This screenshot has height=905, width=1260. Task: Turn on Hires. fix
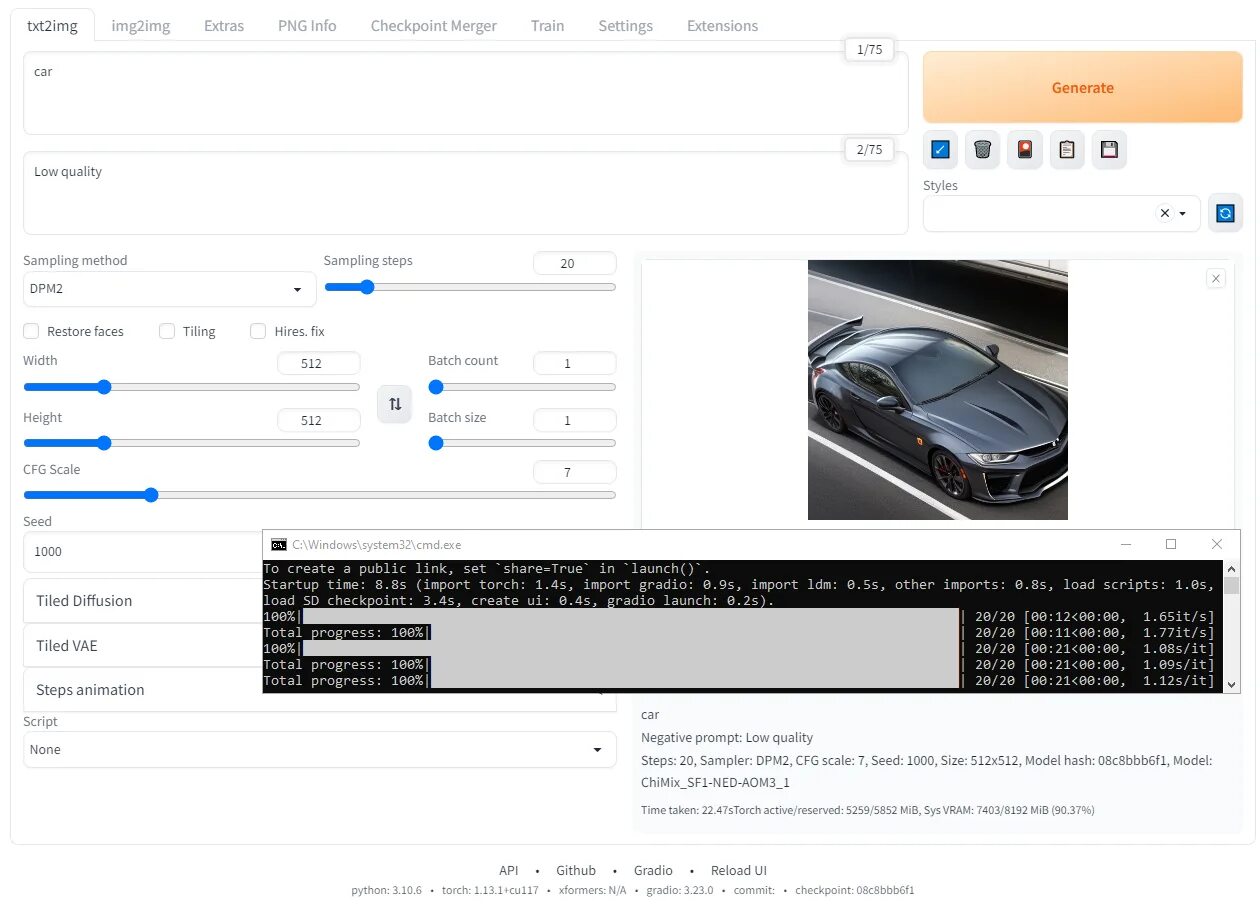click(x=258, y=331)
